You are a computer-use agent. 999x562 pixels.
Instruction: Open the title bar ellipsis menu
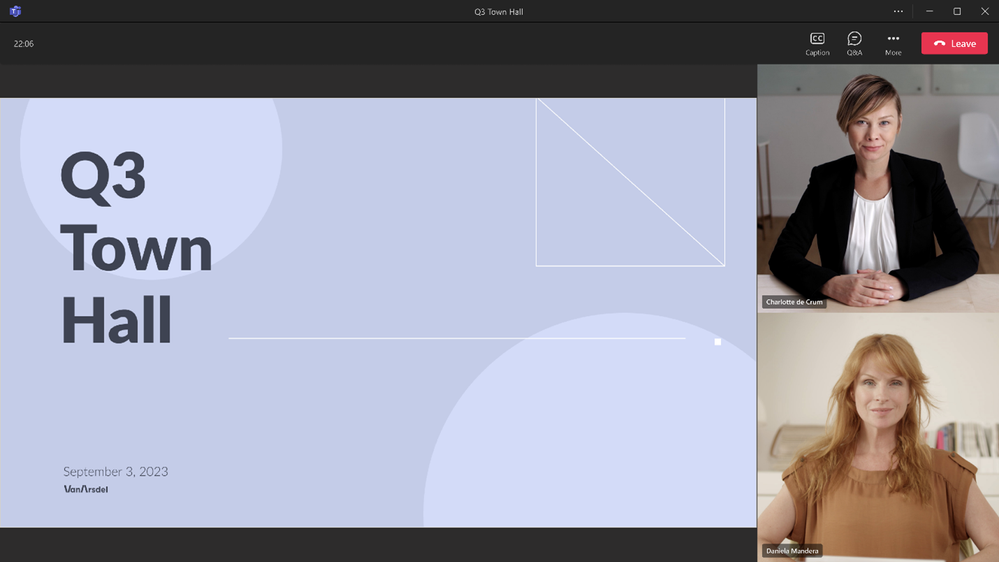pyautogui.click(x=898, y=11)
